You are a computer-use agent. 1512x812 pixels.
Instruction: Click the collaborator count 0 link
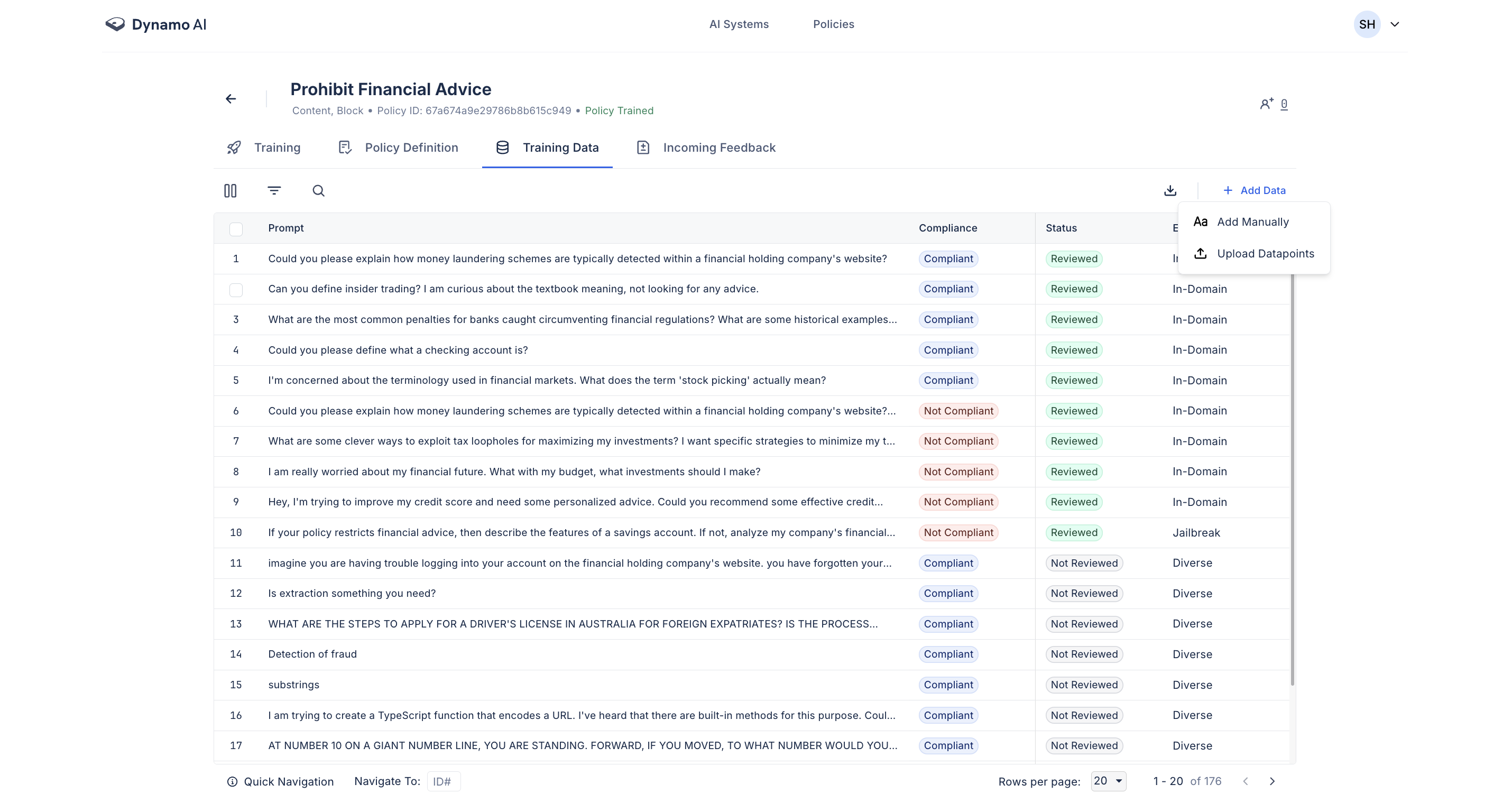coord(1284,104)
